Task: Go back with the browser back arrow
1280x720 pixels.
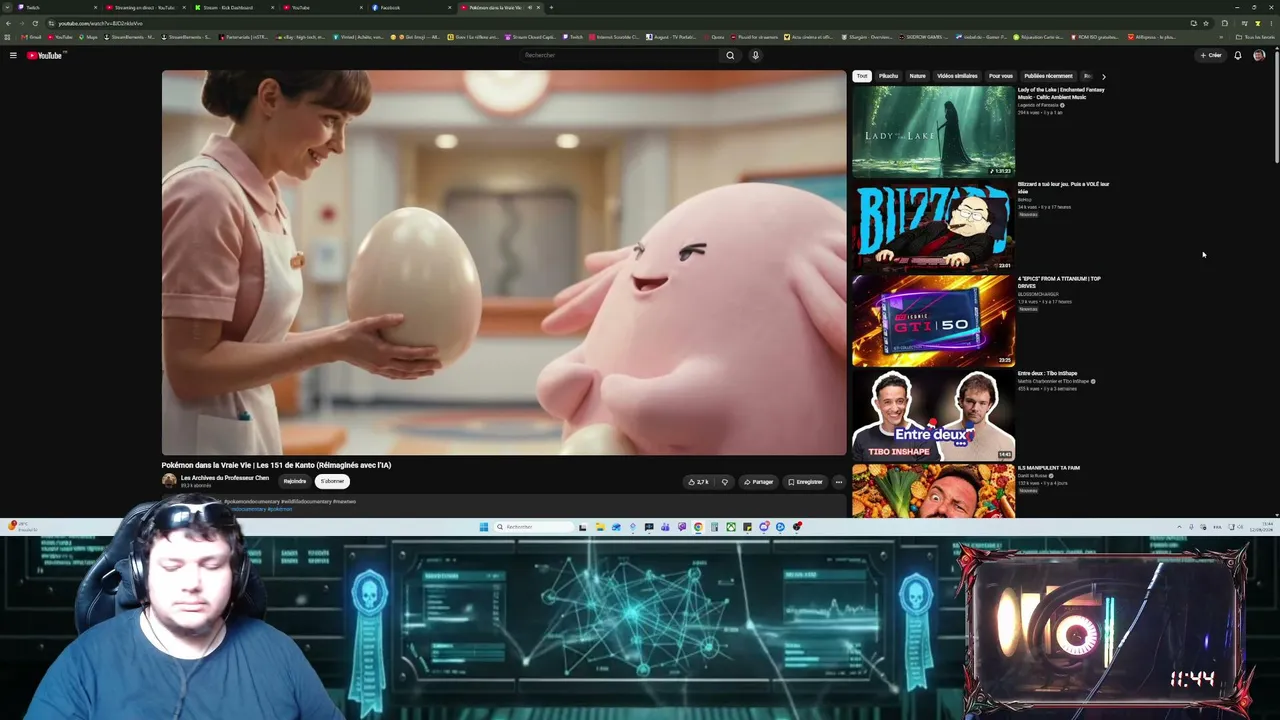Action: [x=8, y=23]
